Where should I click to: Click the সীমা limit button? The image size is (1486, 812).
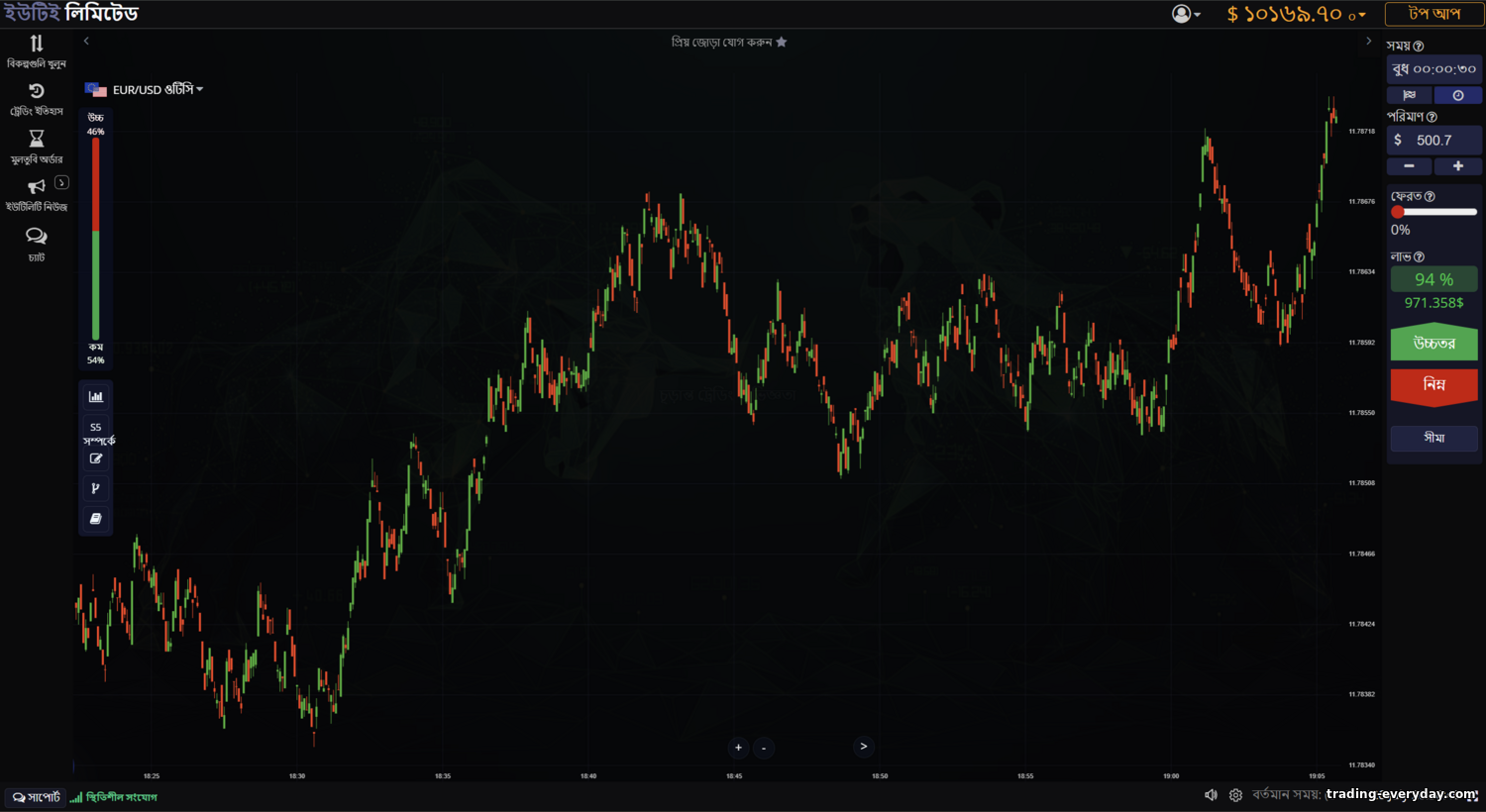coord(1434,438)
